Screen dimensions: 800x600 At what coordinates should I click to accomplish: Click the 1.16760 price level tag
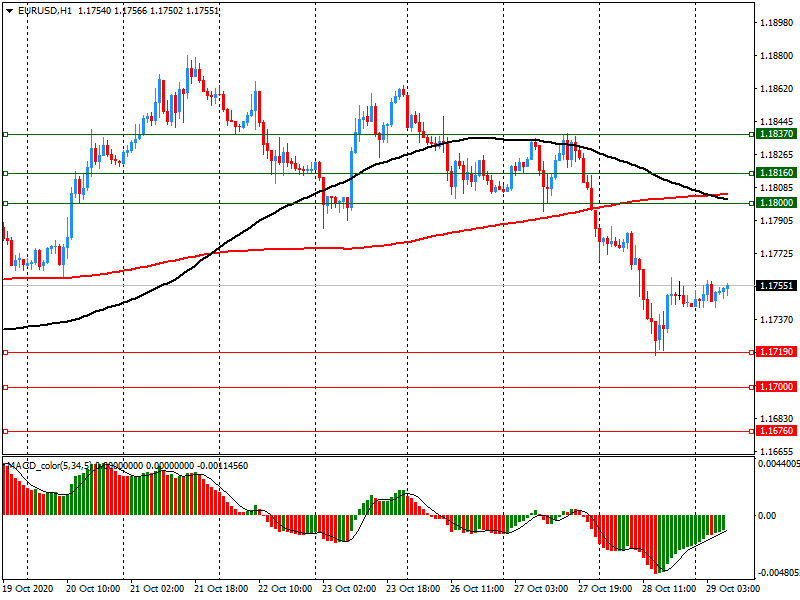tap(776, 431)
